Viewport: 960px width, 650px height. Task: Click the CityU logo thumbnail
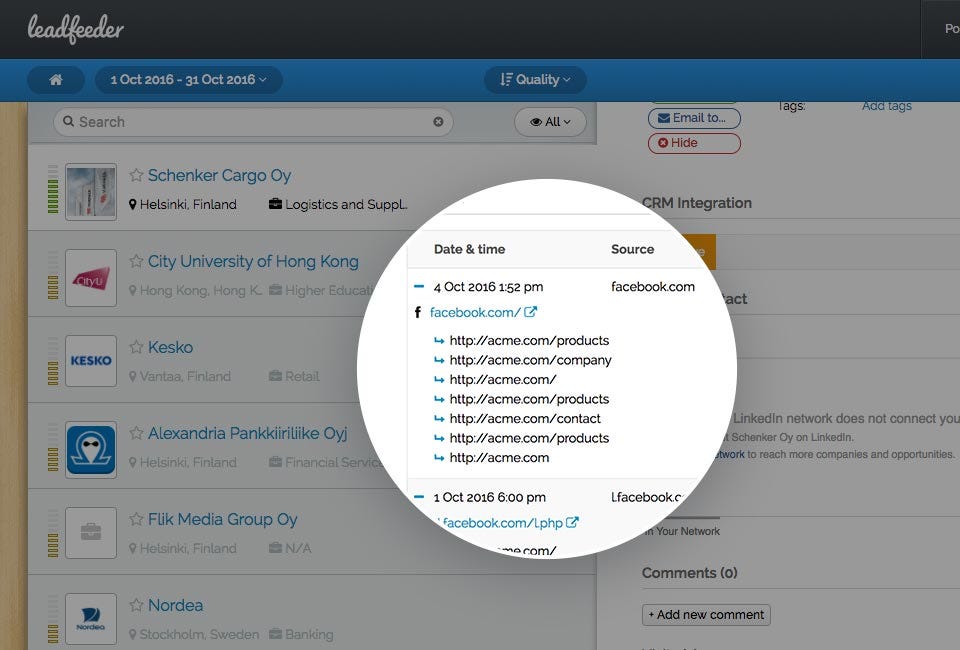tap(91, 278)
